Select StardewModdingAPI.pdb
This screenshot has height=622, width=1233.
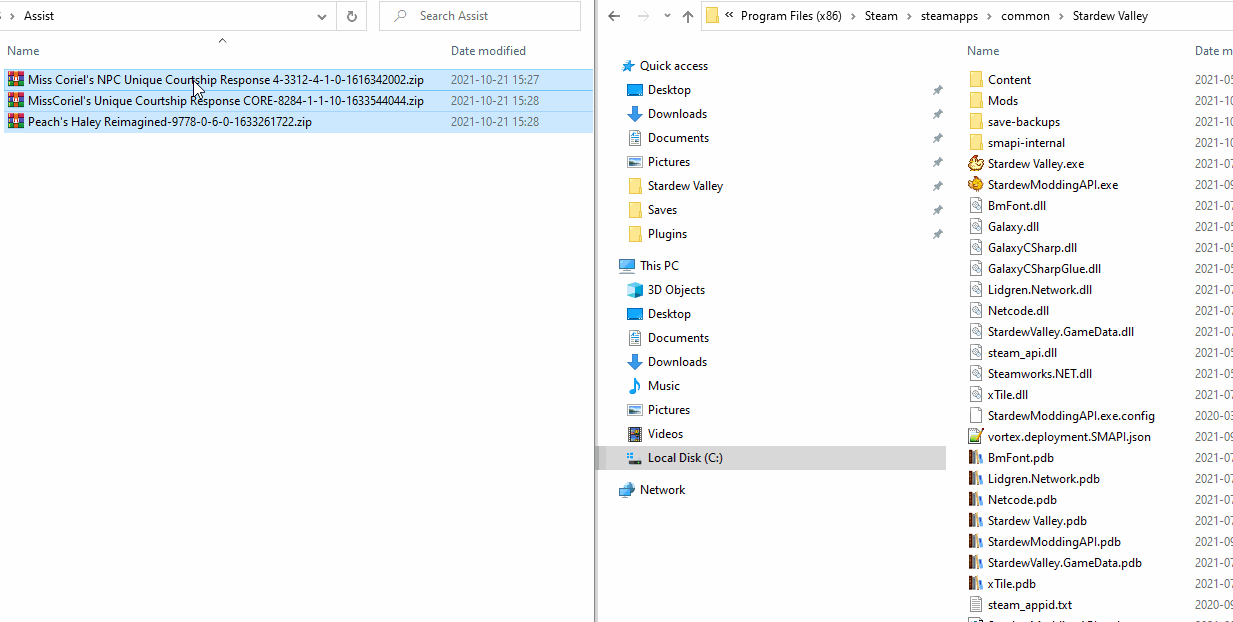coord(1054,542)
